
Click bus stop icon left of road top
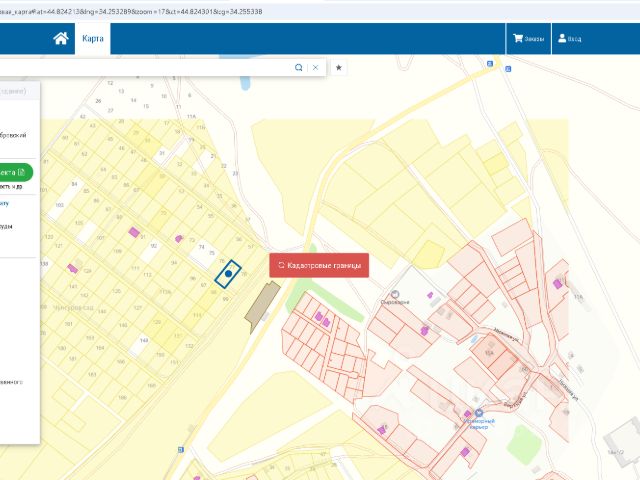tap(490, 64)
